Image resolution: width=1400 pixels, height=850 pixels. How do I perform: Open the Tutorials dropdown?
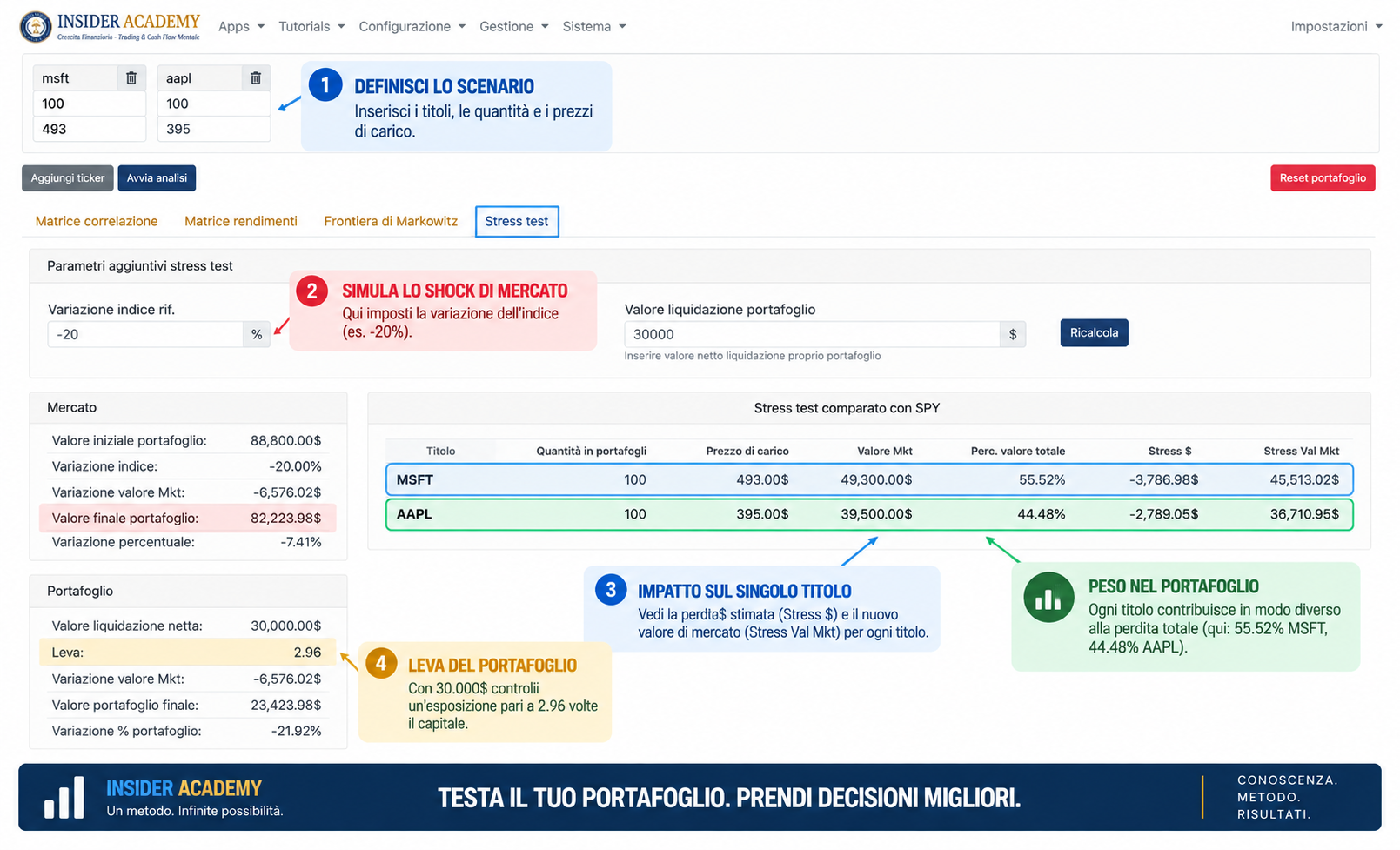[311, 27]
